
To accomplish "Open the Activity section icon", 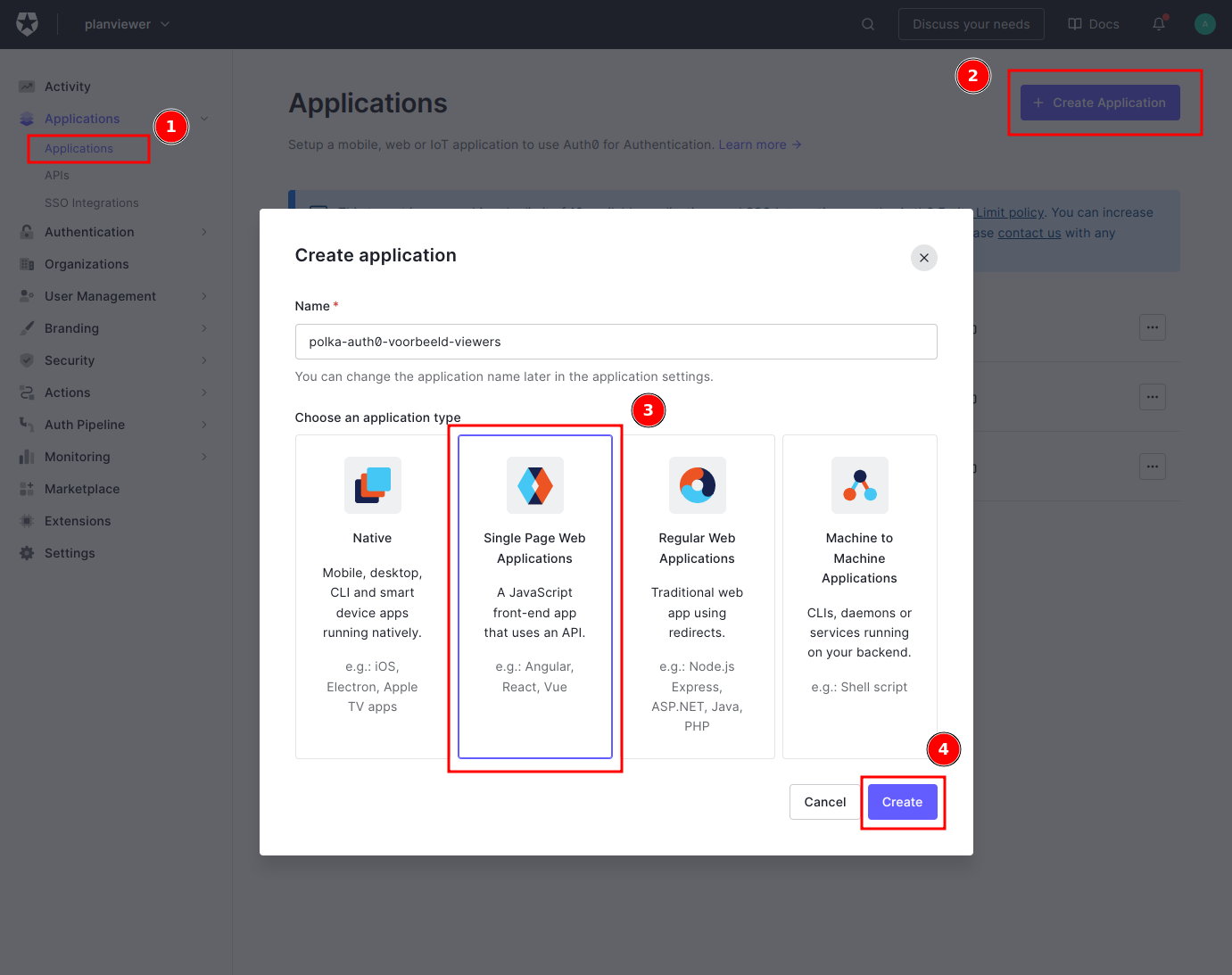I will (x=26, y=86).
